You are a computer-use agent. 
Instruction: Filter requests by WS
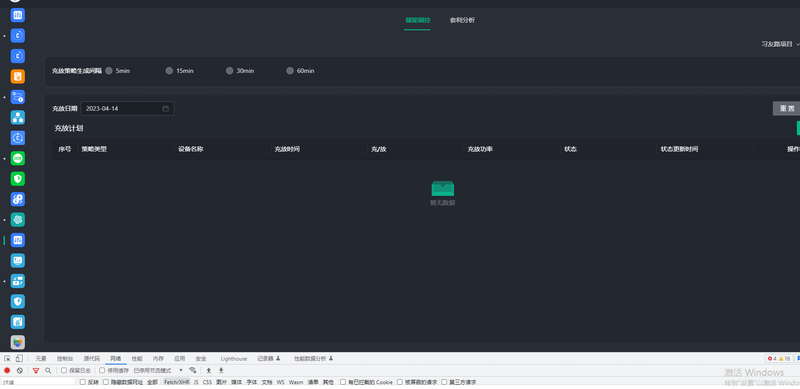281,382
